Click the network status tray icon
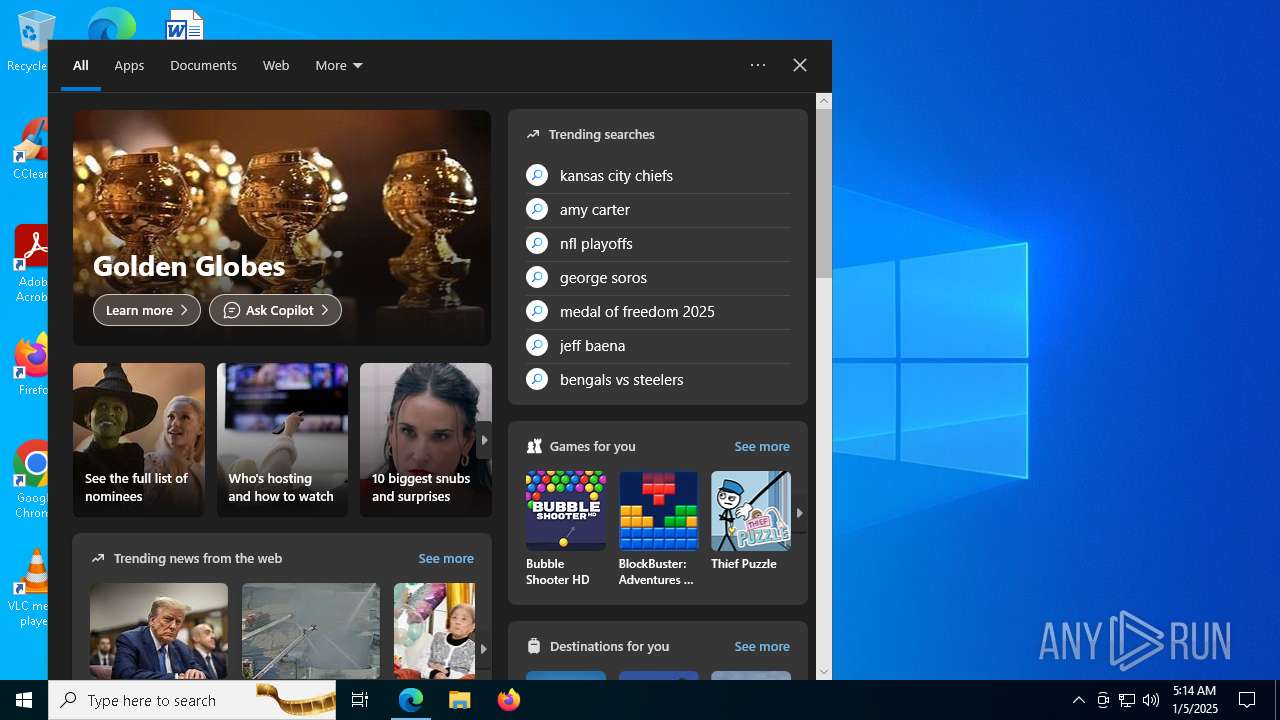 pos(1127,700)
